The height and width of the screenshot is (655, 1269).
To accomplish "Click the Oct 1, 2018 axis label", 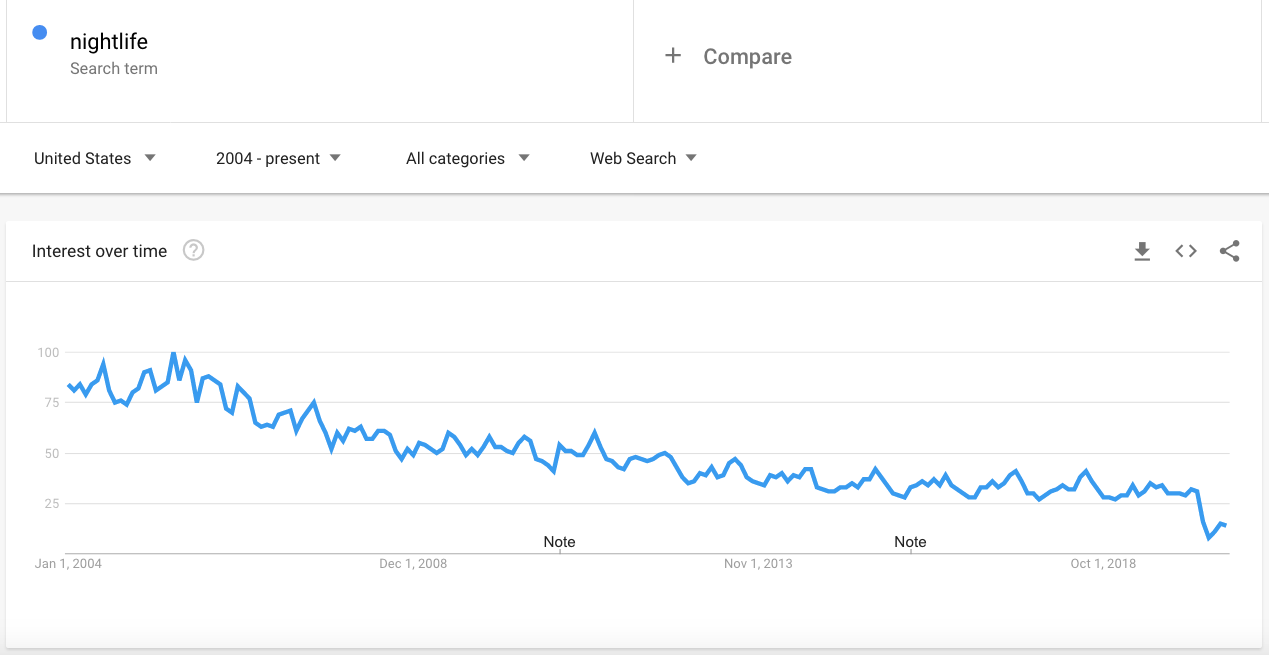I will (x=1103, y=564).
